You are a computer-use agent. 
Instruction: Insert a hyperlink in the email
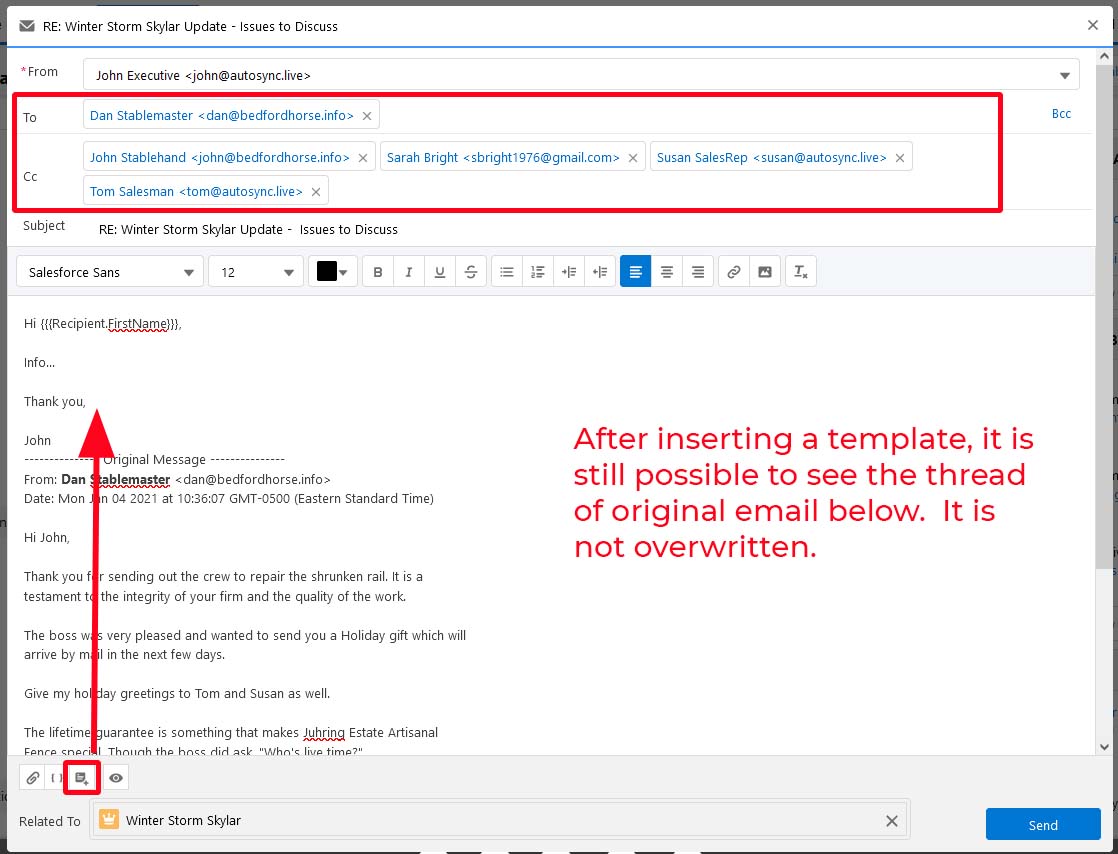tap(734, 272)
